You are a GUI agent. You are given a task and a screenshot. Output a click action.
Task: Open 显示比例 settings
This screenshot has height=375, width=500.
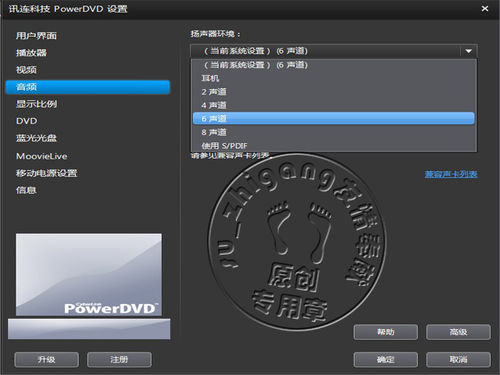point(36,104)
